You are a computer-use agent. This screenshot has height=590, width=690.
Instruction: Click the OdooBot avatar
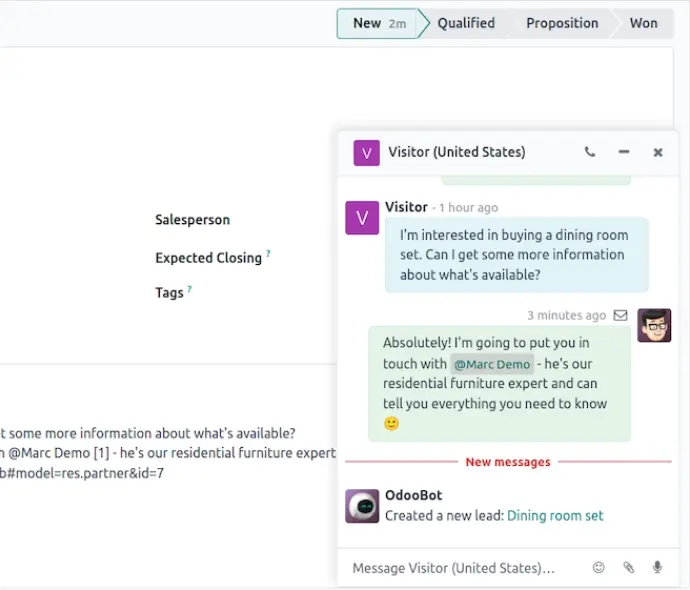click(x=362, y=506)
